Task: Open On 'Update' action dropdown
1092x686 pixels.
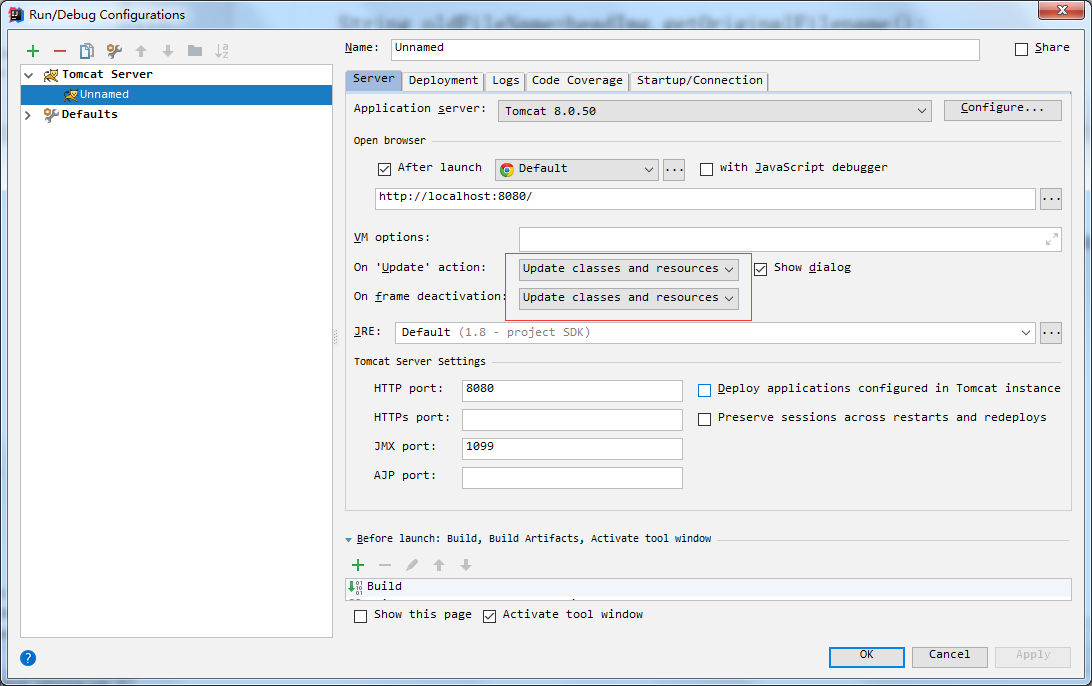Action: point(628,269)
